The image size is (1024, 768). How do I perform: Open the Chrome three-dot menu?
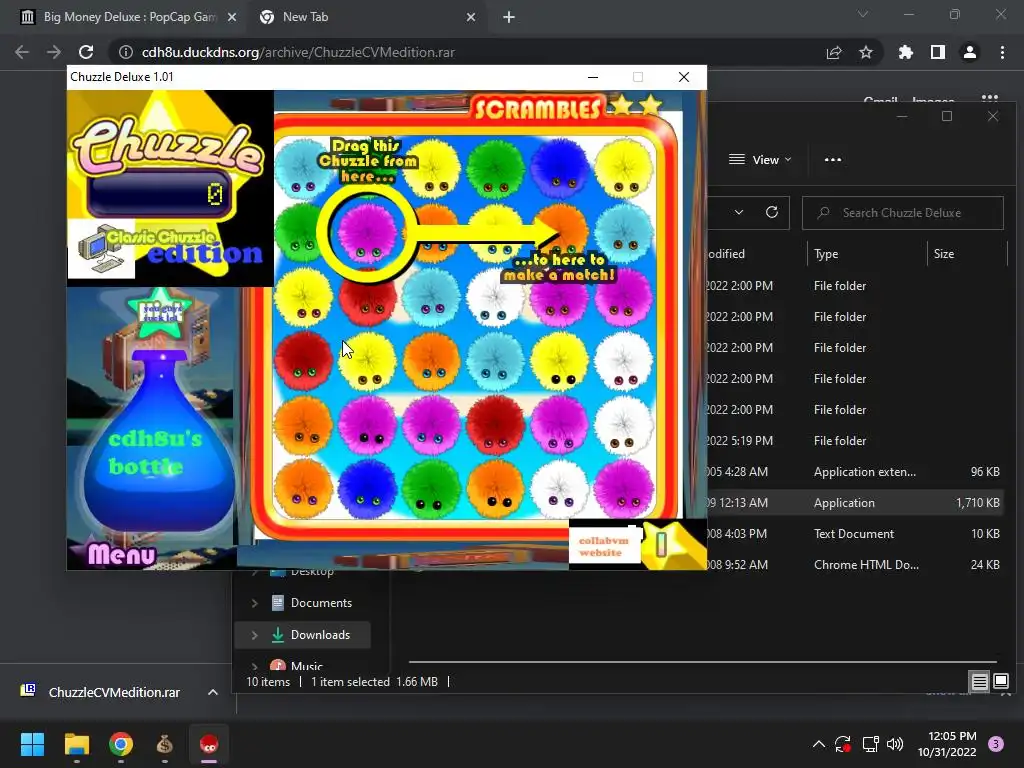click(x=1002, y=52)
